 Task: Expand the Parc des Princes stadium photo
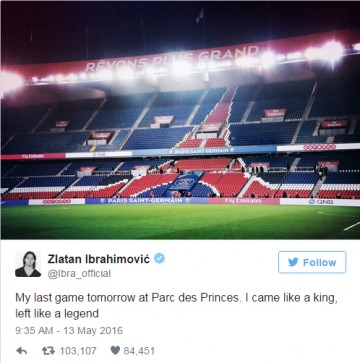coord(180,120)
